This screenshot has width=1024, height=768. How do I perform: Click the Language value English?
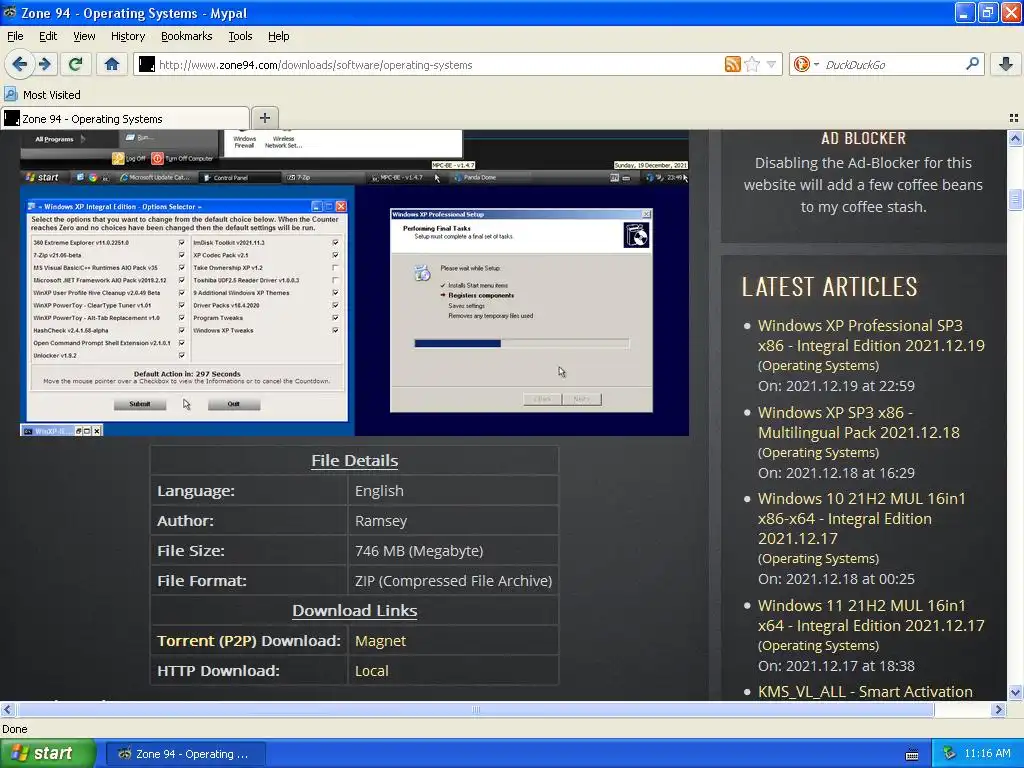pyautogui.click(x=379, y=490)
